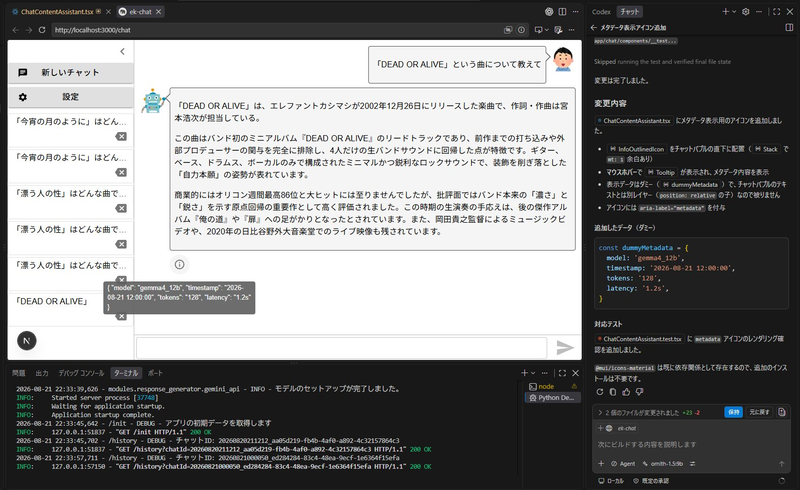Viewport: 800px width, 490px height.
Task: Collapse the chat sidebar with the chevron
Action: click(x=122, y=52)
